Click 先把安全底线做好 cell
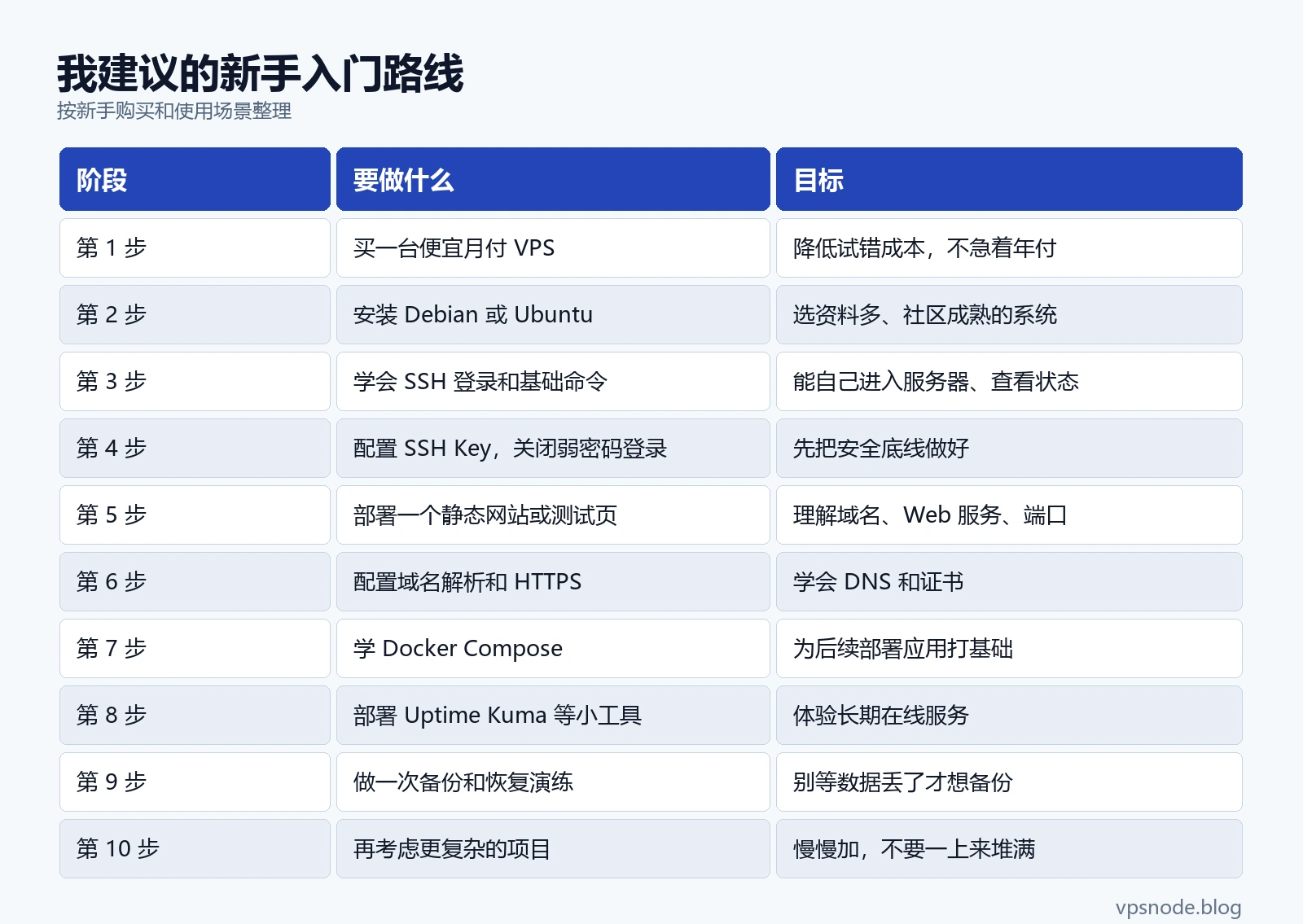 (x=1009, y=448)
